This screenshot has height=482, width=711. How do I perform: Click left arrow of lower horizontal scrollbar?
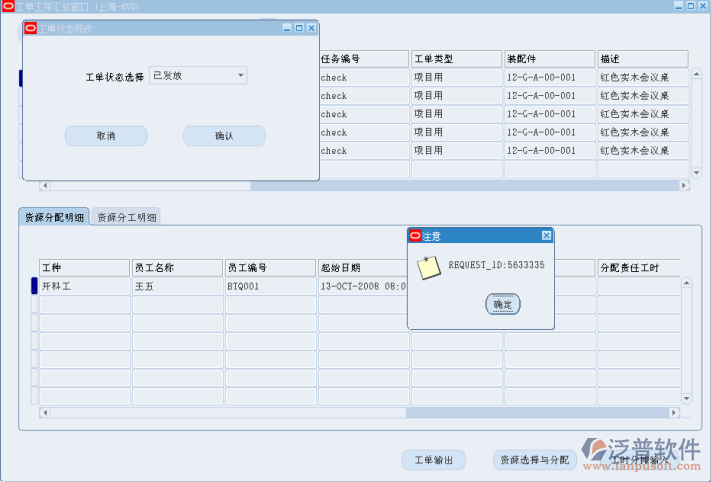(44, 413)
